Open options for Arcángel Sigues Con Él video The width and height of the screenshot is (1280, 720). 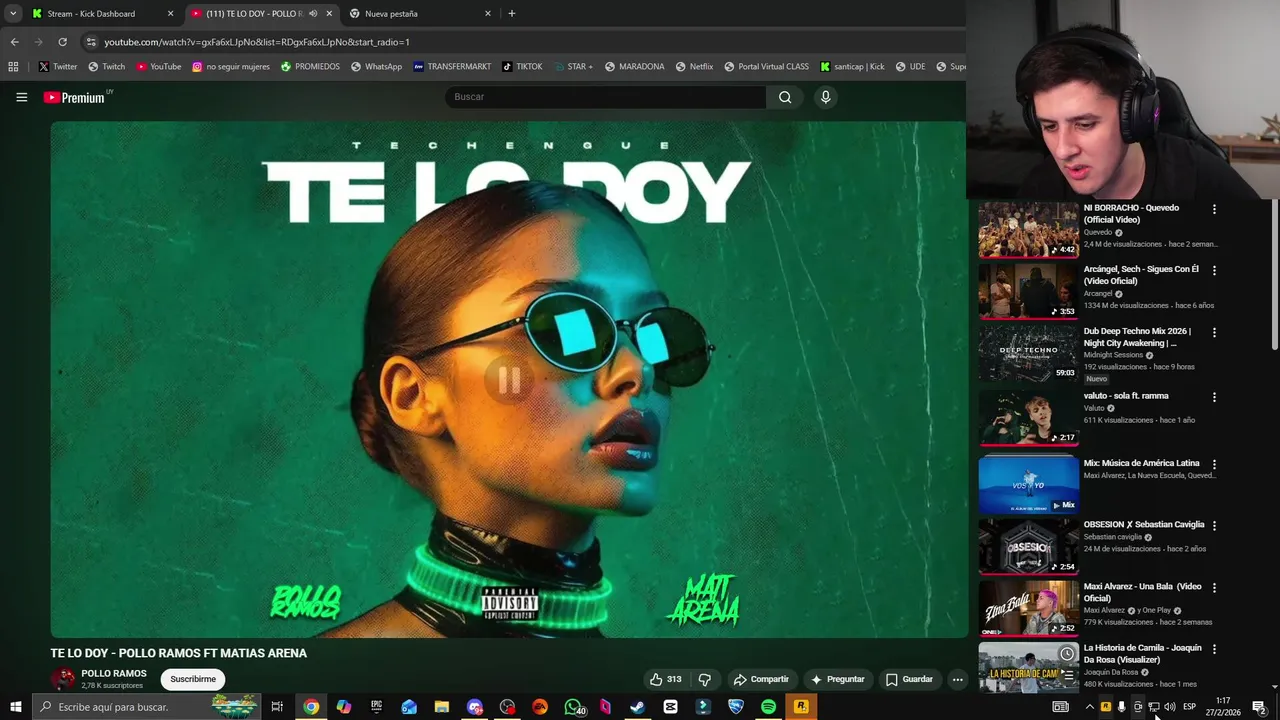pyautogui.click(x=1214, y=270)
